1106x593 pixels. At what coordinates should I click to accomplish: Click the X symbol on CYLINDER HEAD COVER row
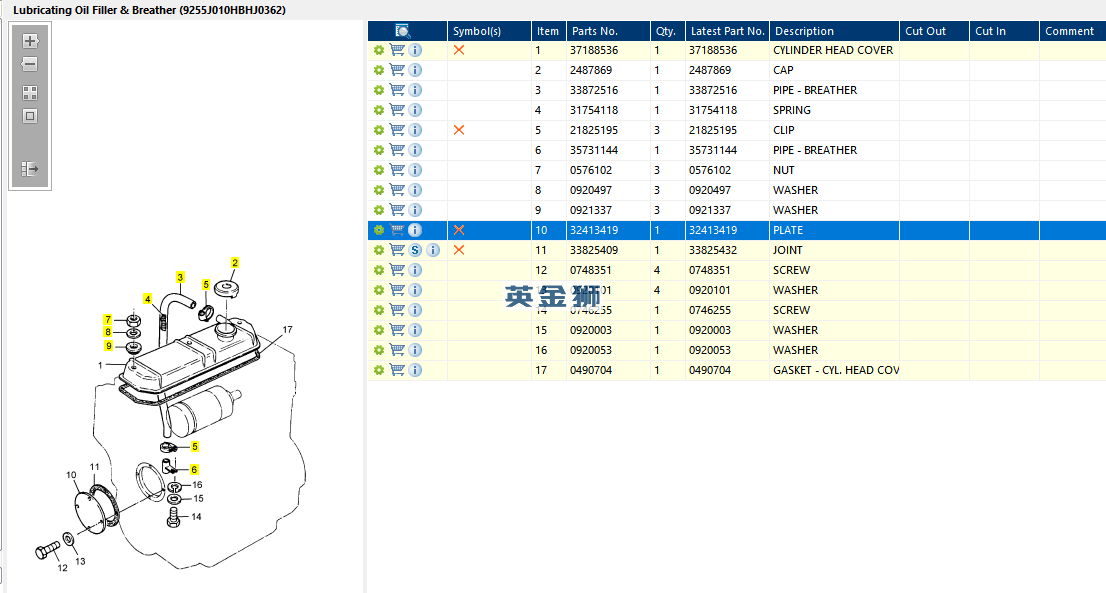click(458, 50)
